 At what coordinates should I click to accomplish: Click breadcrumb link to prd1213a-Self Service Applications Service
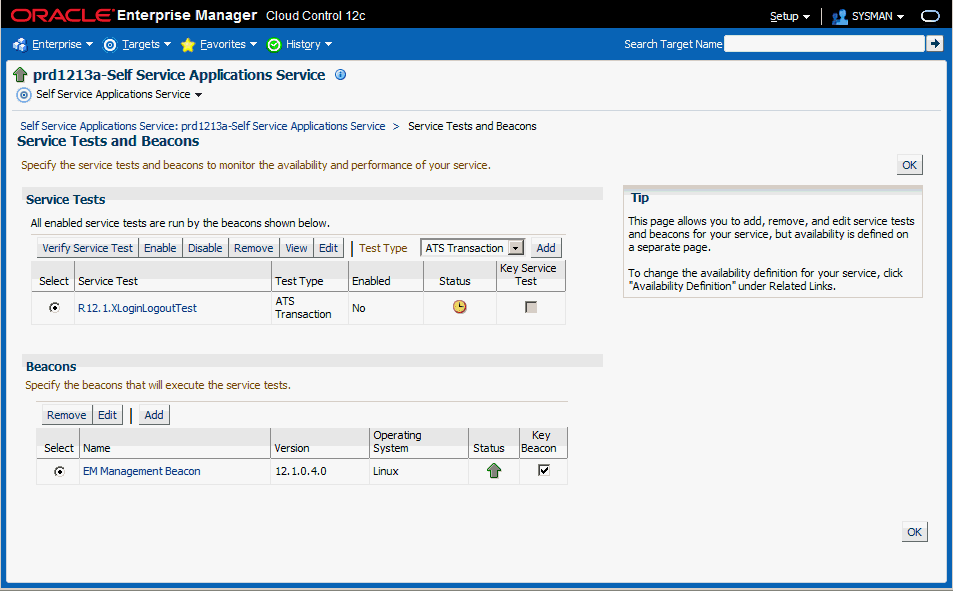(x=202, y=126)
